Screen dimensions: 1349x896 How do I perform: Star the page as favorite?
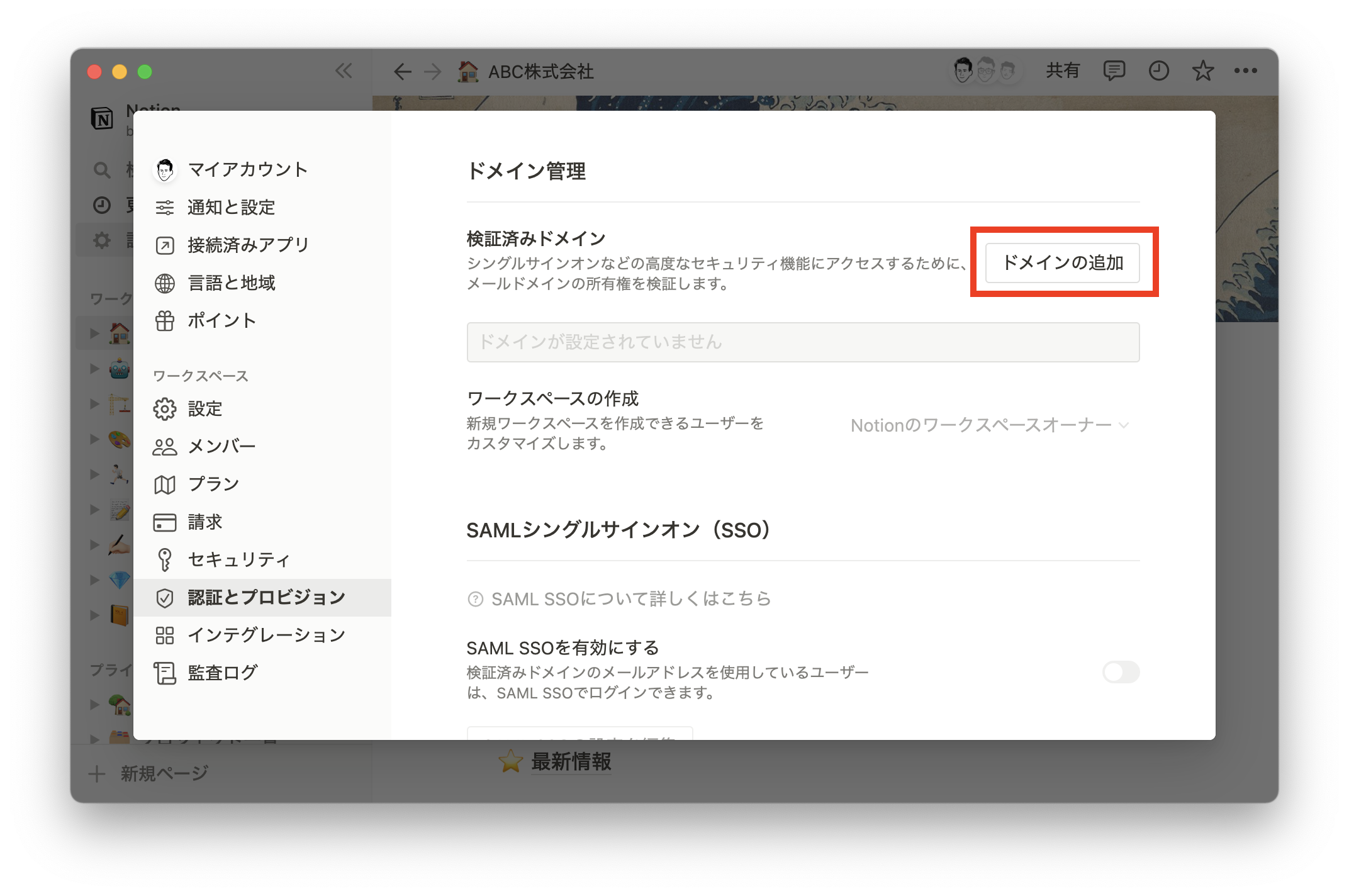[1202, 70]
